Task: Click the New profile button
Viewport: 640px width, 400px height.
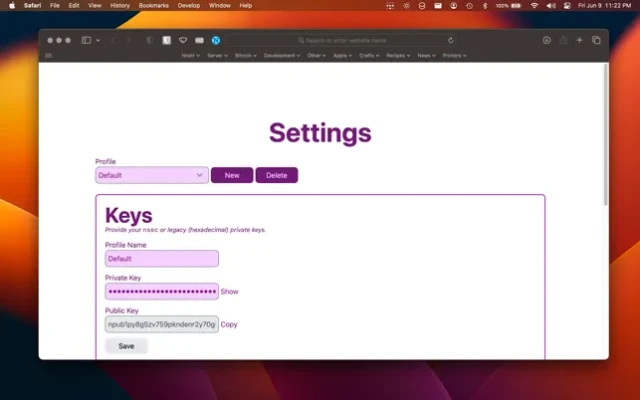Action: tap(232, 175)
